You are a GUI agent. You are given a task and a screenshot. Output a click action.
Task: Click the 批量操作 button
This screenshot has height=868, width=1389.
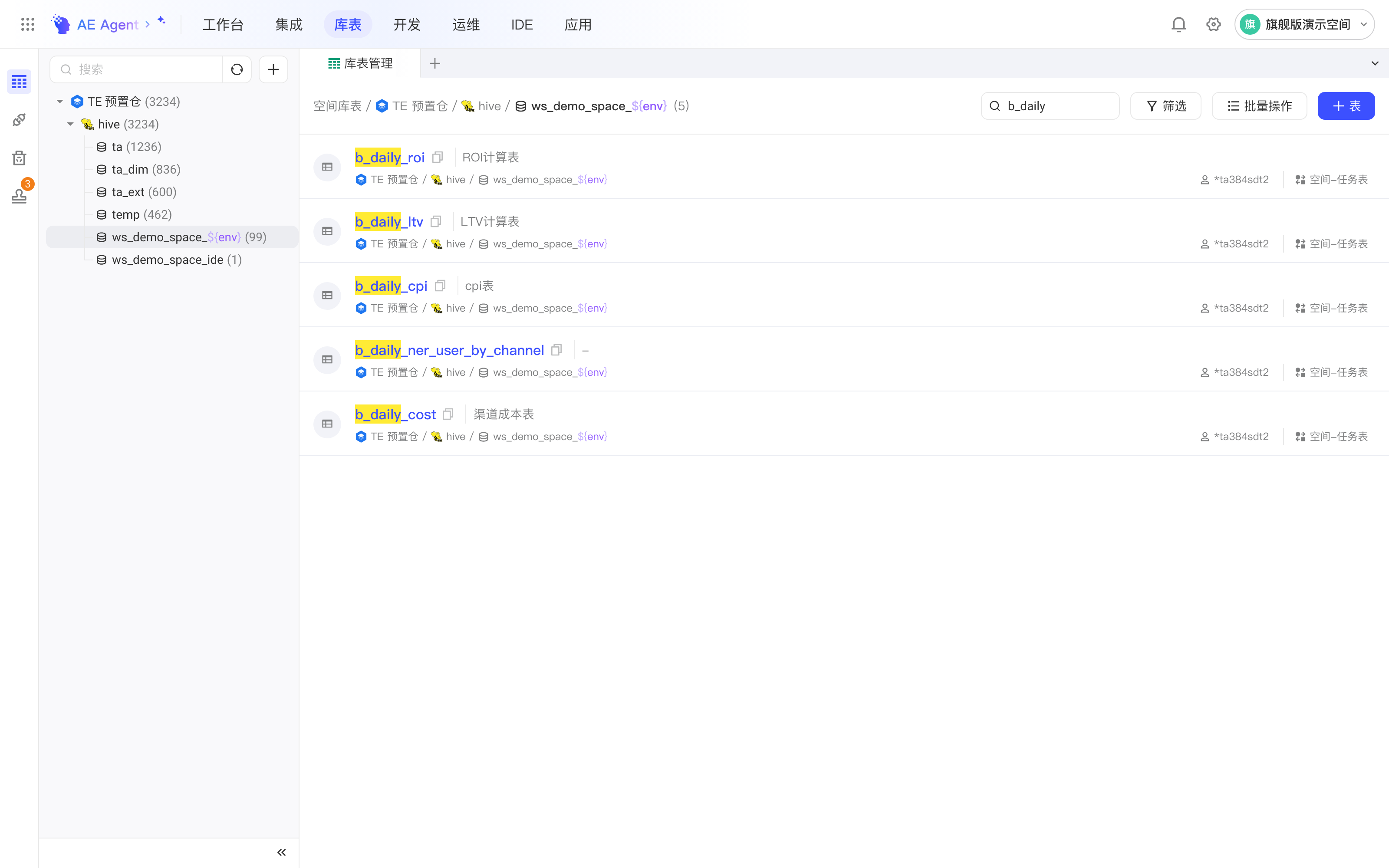pyautogui.click(x=1259, y=105)
